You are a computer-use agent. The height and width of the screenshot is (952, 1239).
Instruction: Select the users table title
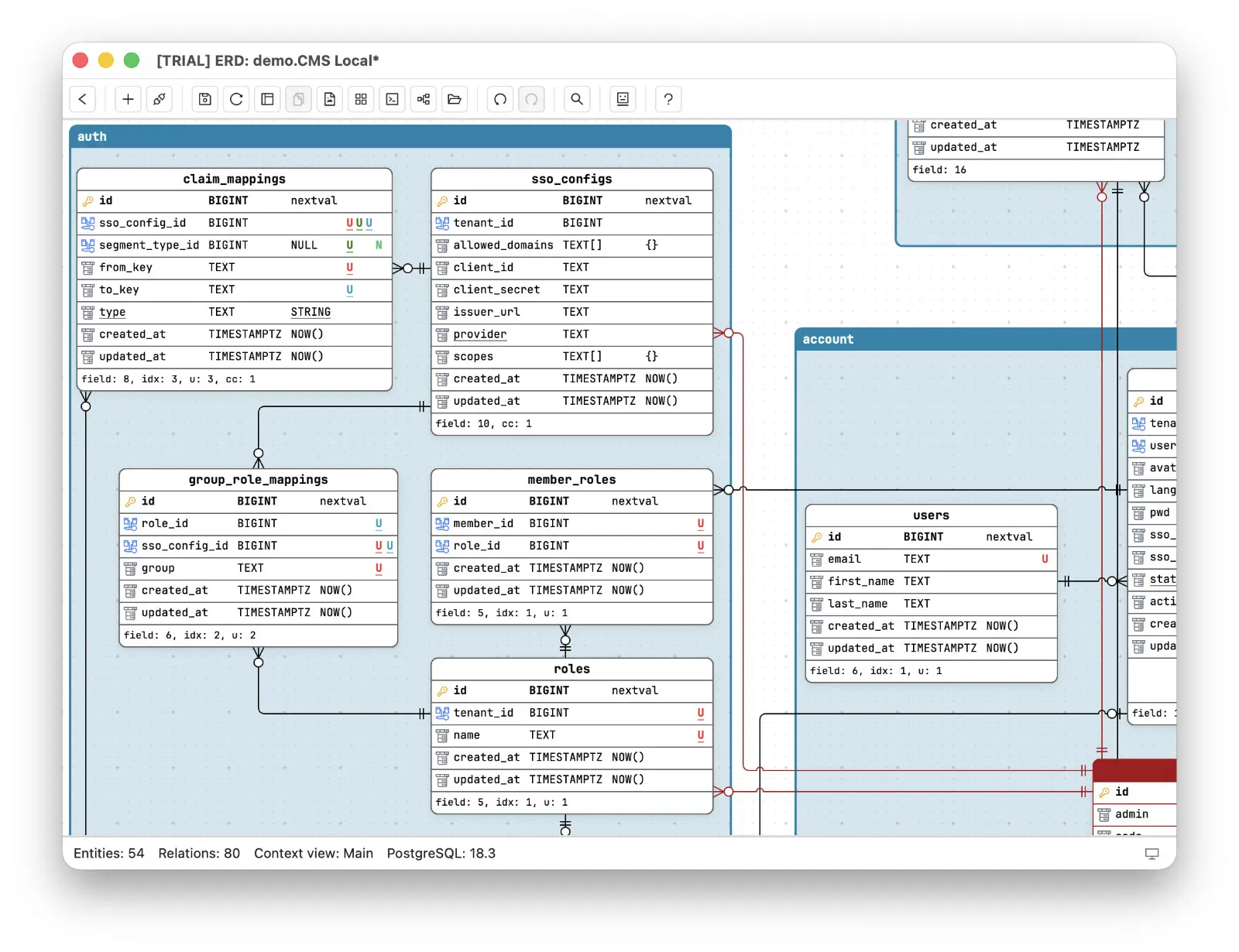[x=932, y=515]
